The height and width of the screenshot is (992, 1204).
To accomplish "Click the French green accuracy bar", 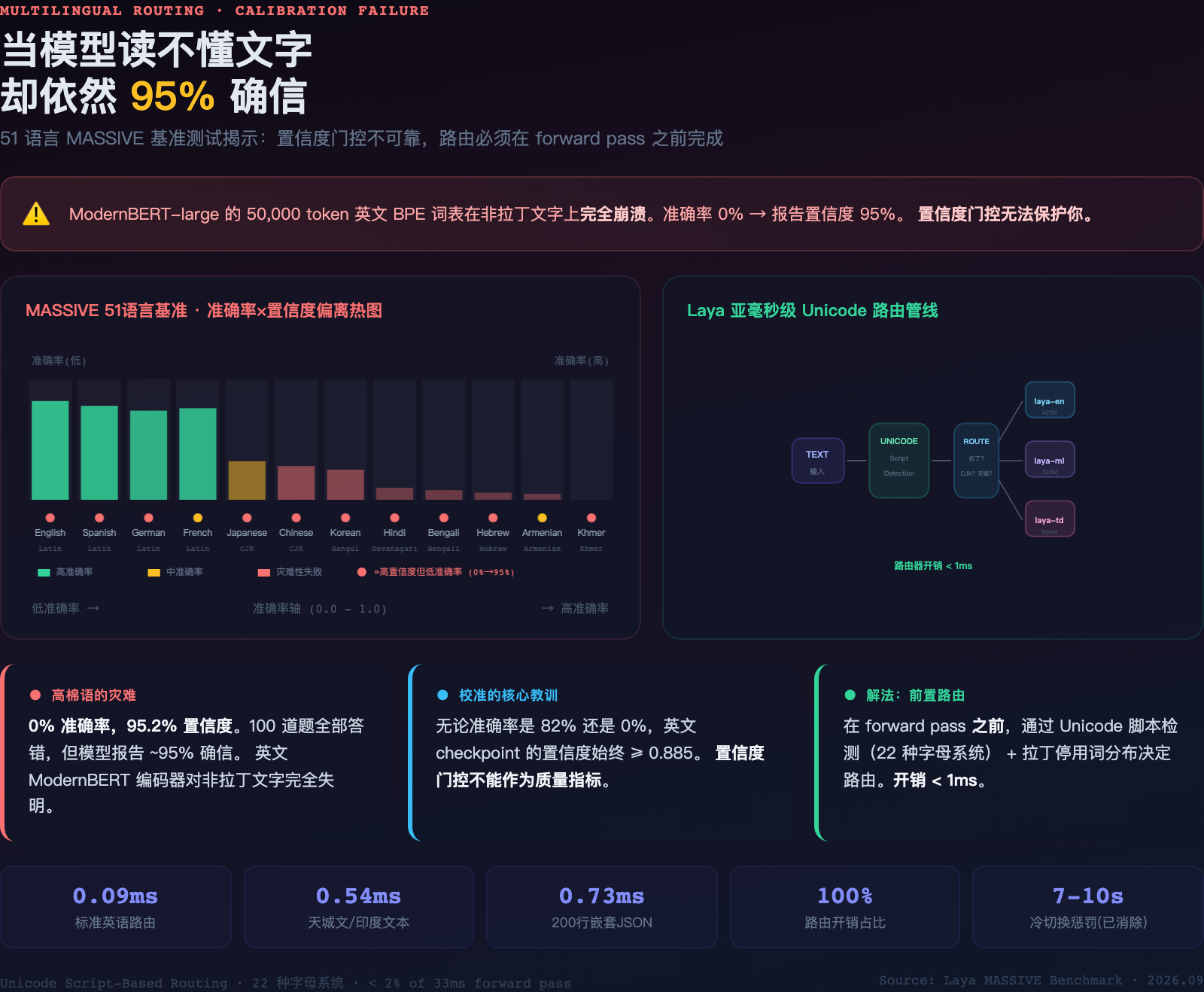I will coord(198,454).
